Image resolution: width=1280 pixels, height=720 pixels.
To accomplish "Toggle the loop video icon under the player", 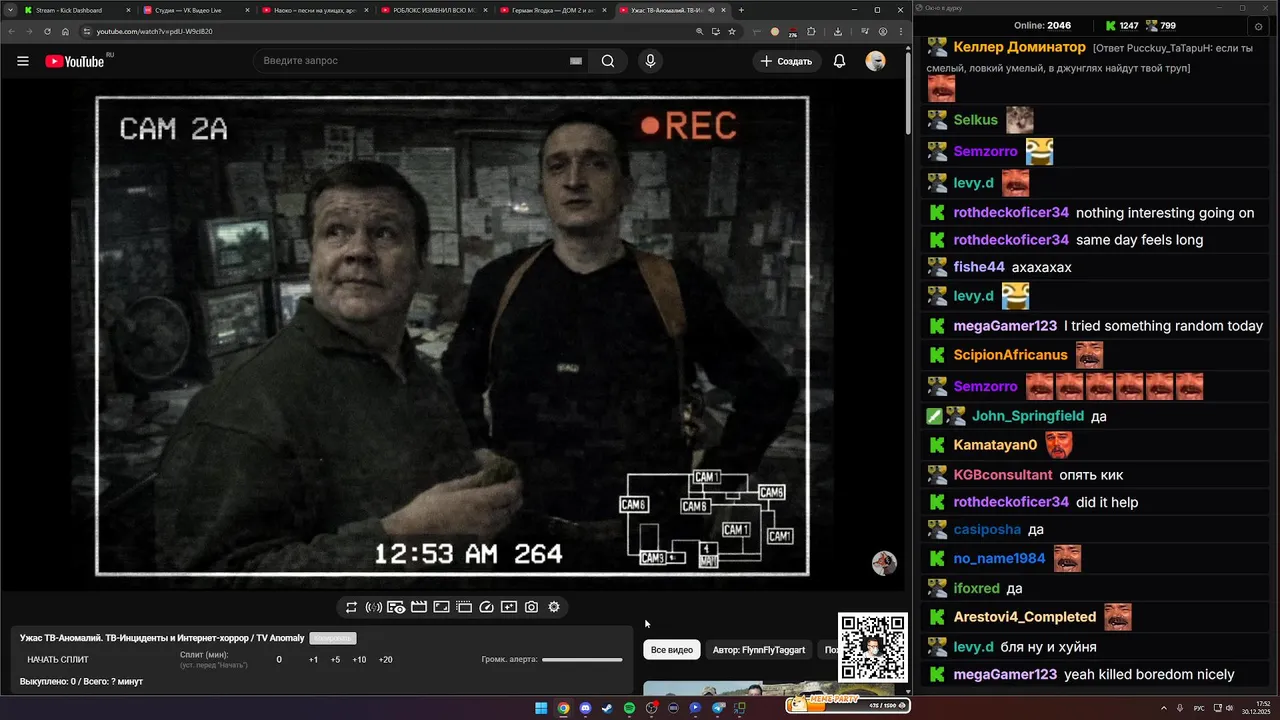I will point(351,607).
